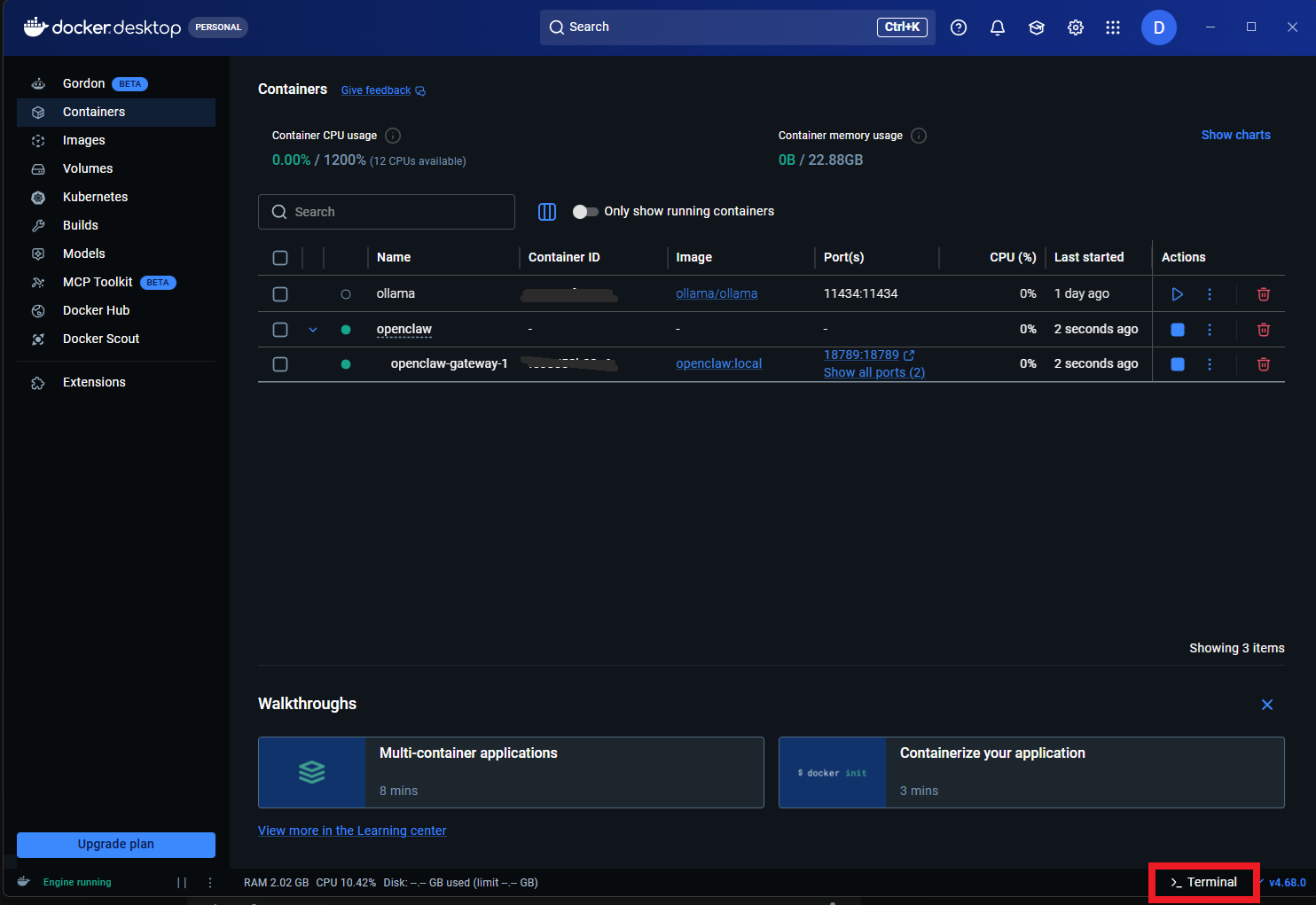This screenshot has width=1316, height=905.
Task: Open Gordon in the sidebar
Action: coord(116,83)
